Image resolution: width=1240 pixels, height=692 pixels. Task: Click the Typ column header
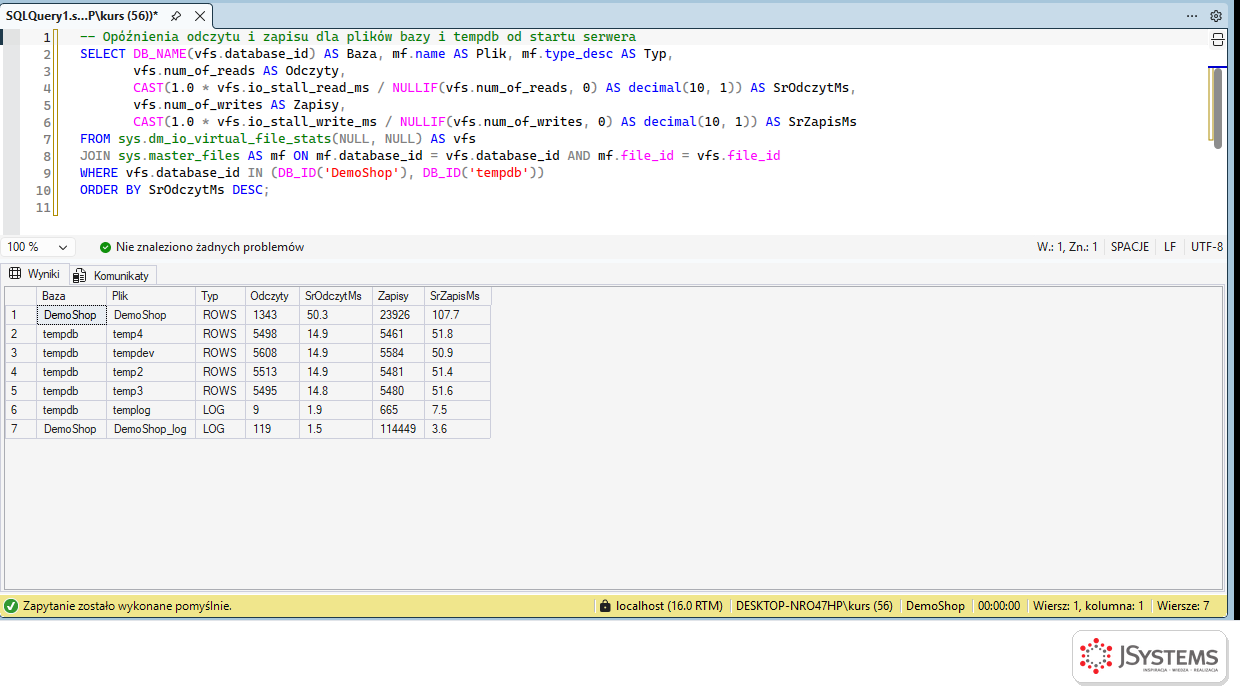(221, 296)
